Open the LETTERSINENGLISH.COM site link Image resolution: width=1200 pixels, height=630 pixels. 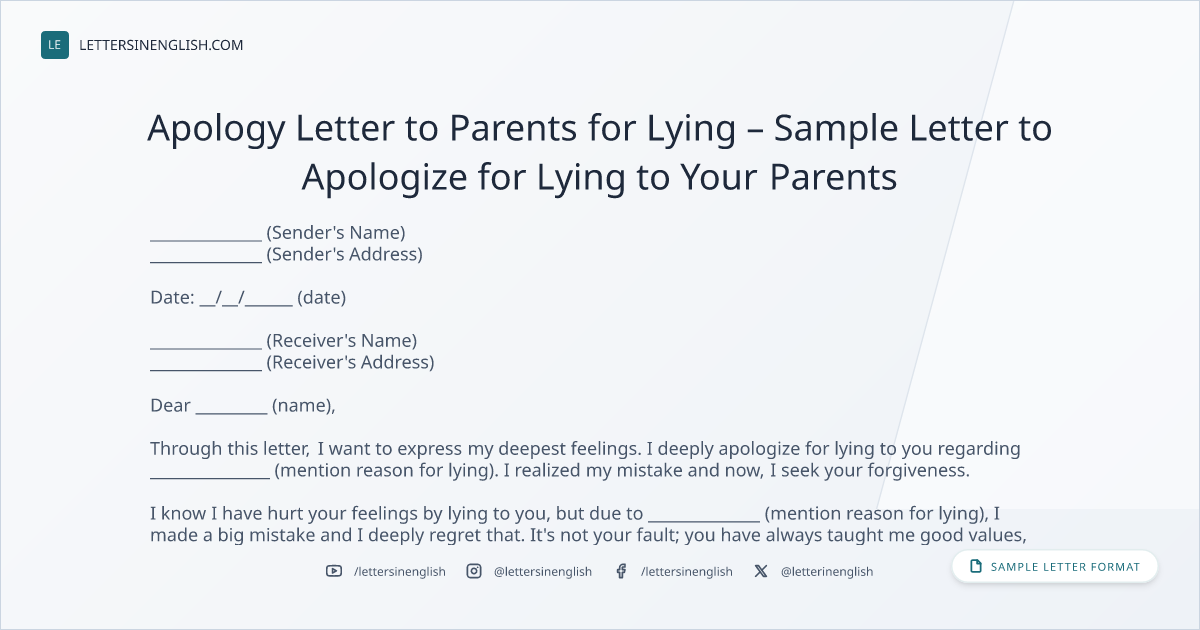pos(161,45)
